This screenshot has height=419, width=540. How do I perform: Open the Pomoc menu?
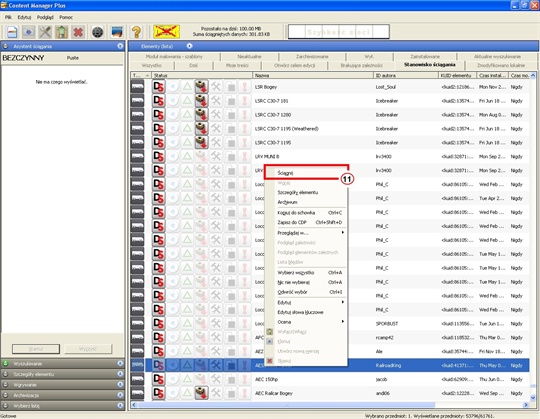66,17
